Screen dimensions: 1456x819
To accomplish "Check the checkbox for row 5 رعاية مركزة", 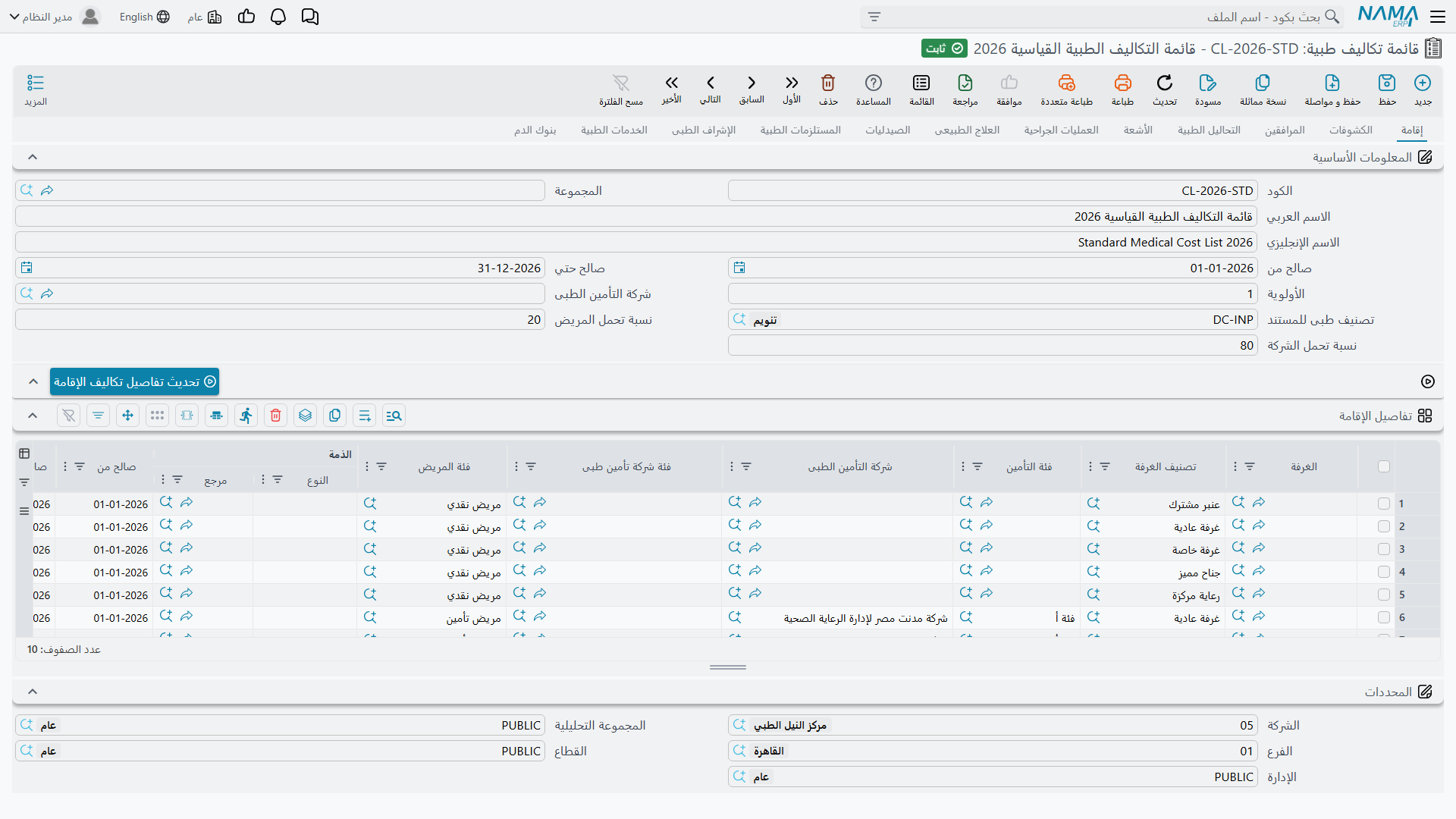I will click(1384, 595).
